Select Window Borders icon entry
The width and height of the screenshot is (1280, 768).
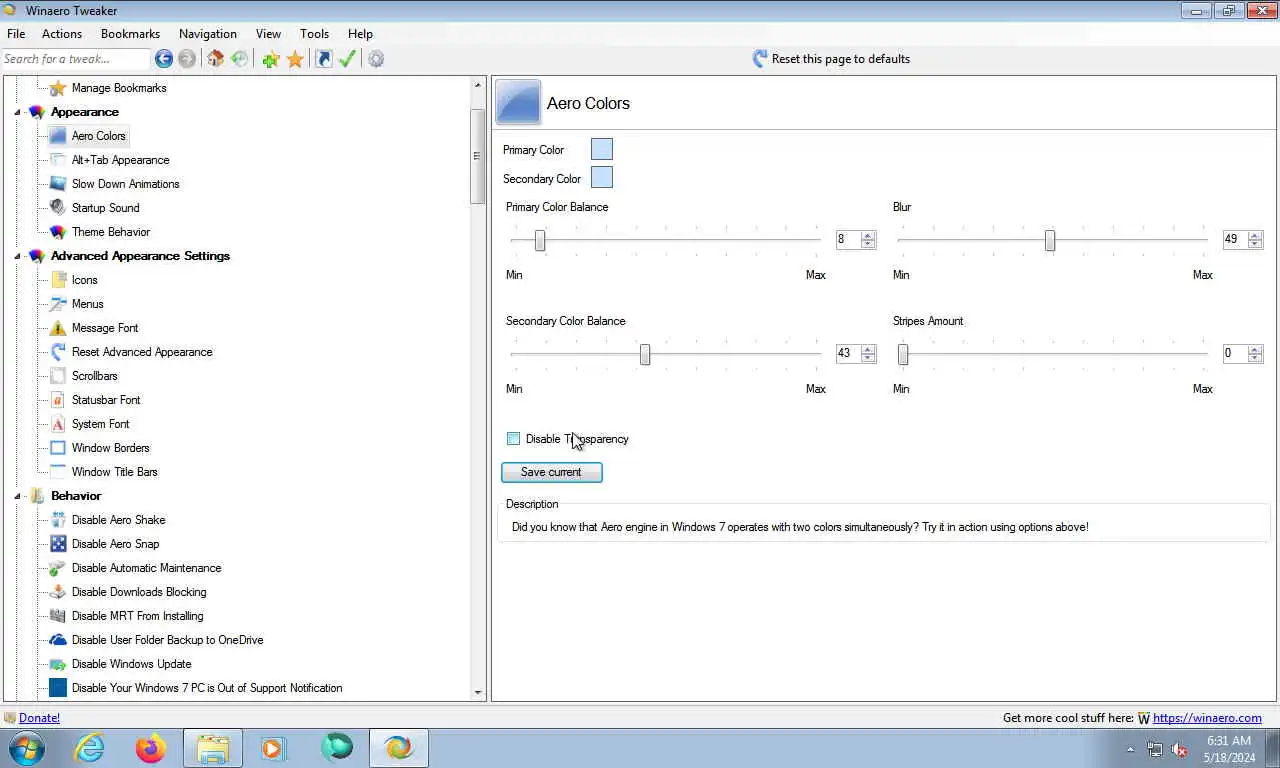(x=58, y=448)
